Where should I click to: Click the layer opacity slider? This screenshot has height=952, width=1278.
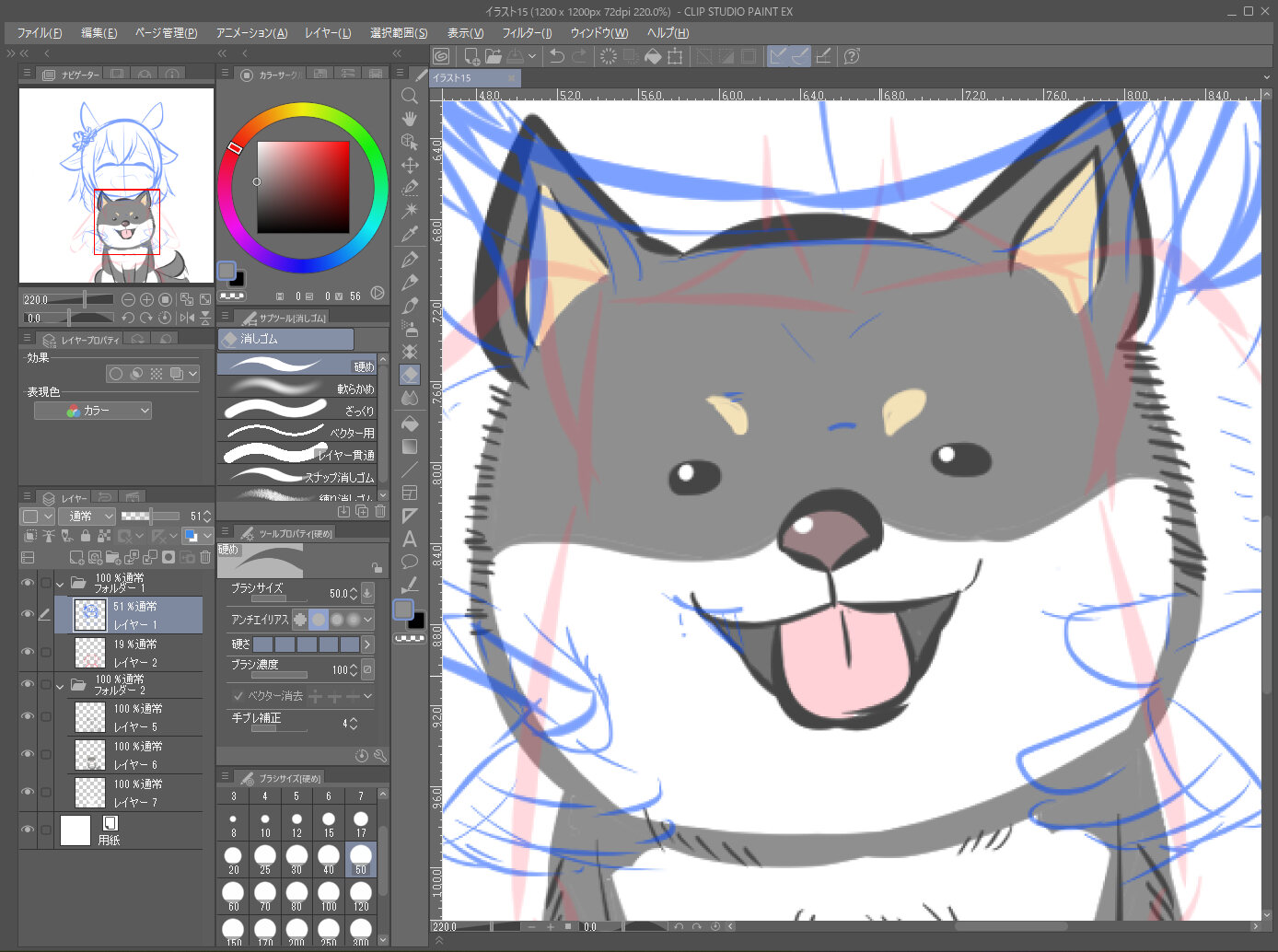click(x=150, y=517)
